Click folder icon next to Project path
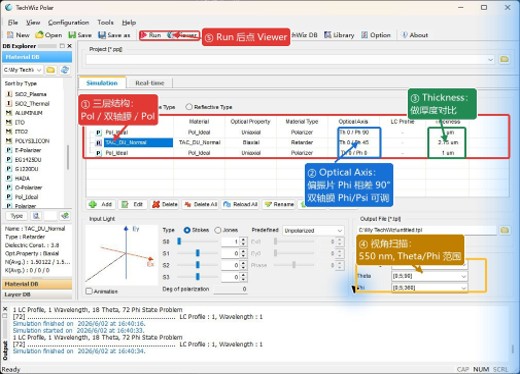520x374 pixels. pyautogui.click(x=504, y=59)
